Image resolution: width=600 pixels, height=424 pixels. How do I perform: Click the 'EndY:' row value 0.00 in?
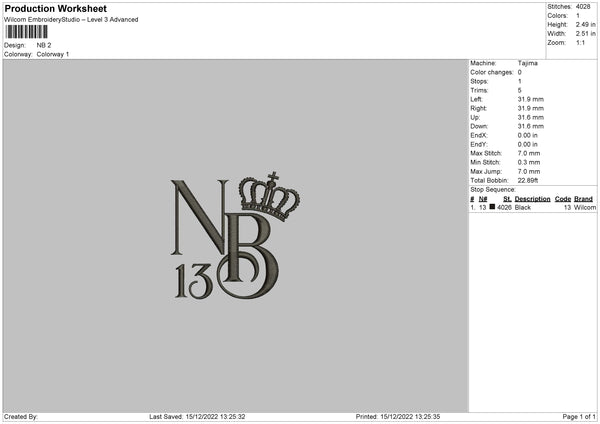(528, 145)
